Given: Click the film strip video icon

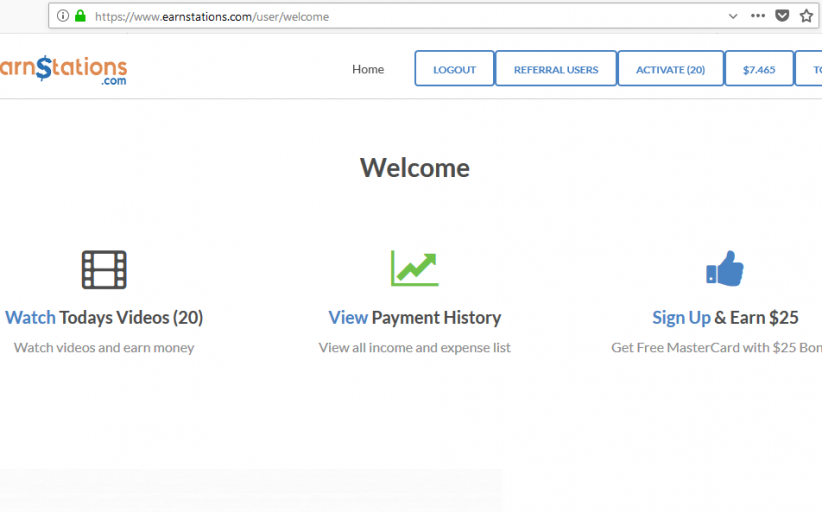Looking at the screenshot, I should 104,269.
